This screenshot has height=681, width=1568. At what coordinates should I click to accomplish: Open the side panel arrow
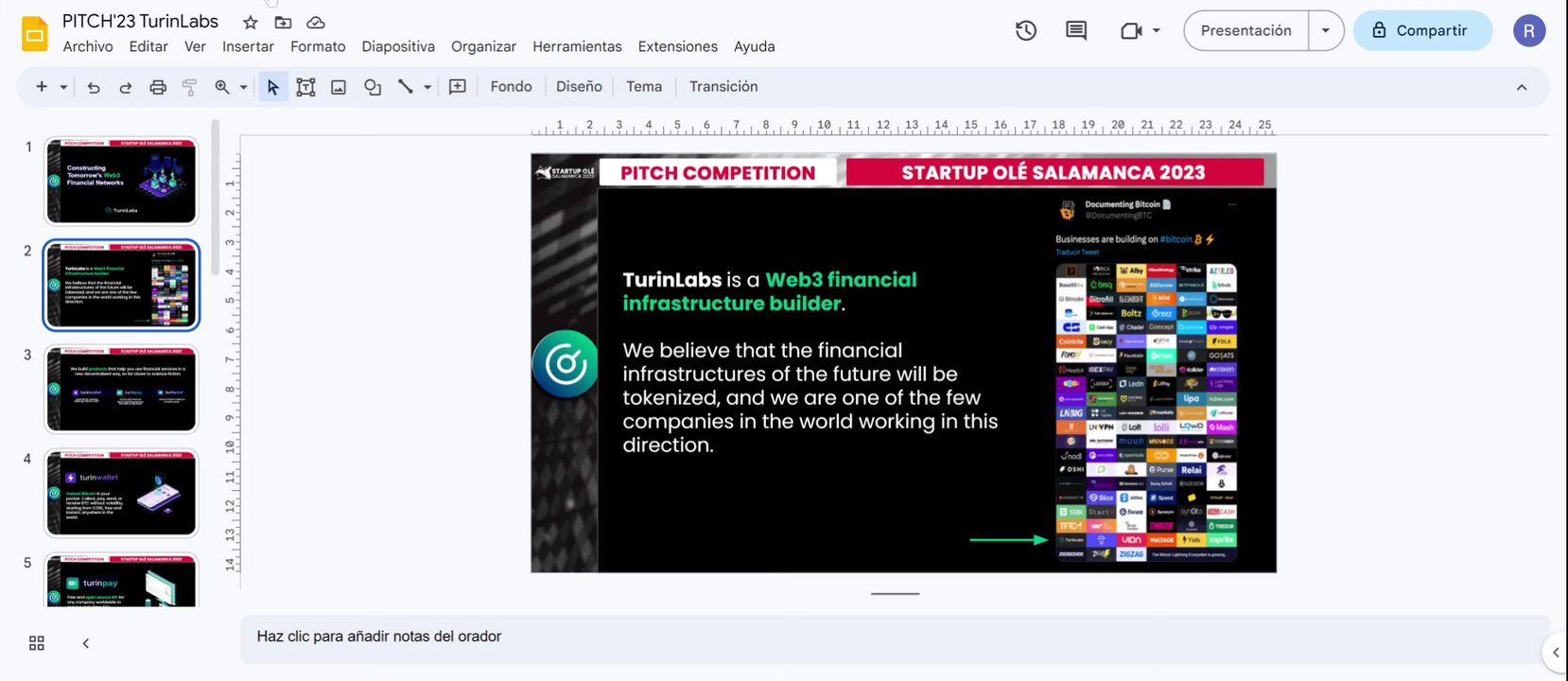click(x=1556, y=653)
